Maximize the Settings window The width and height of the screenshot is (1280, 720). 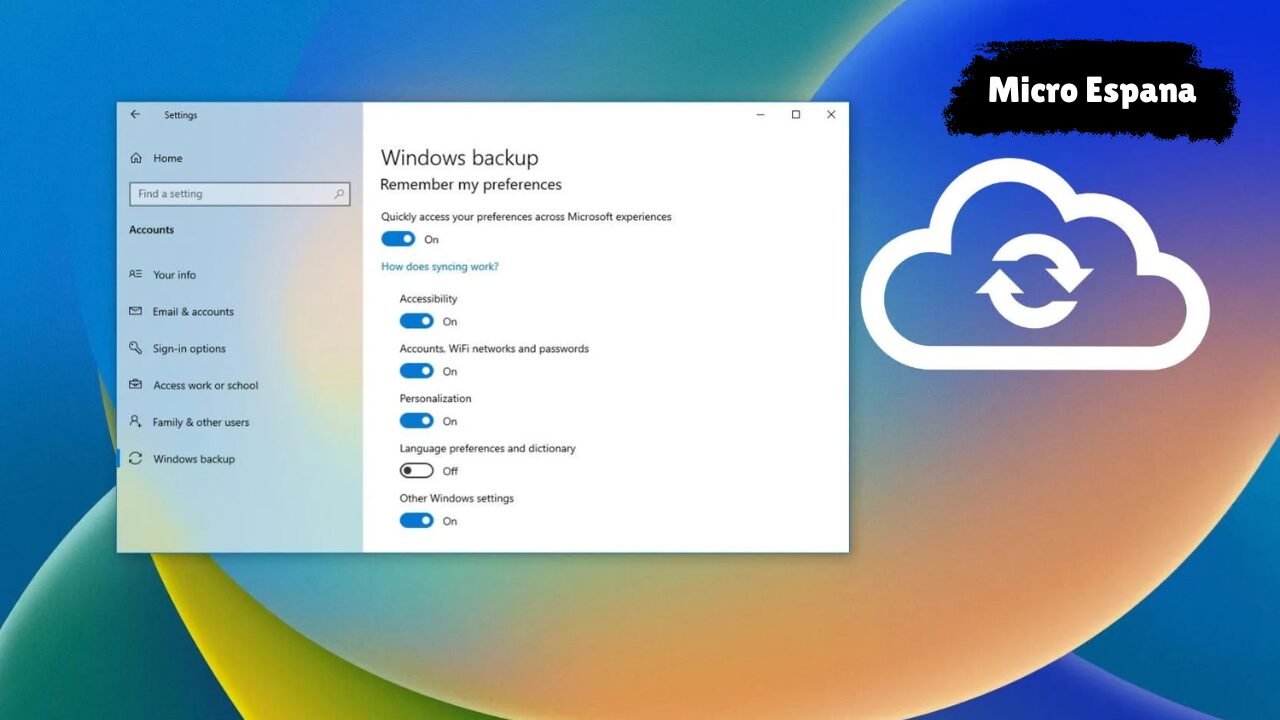pos(796,115)
